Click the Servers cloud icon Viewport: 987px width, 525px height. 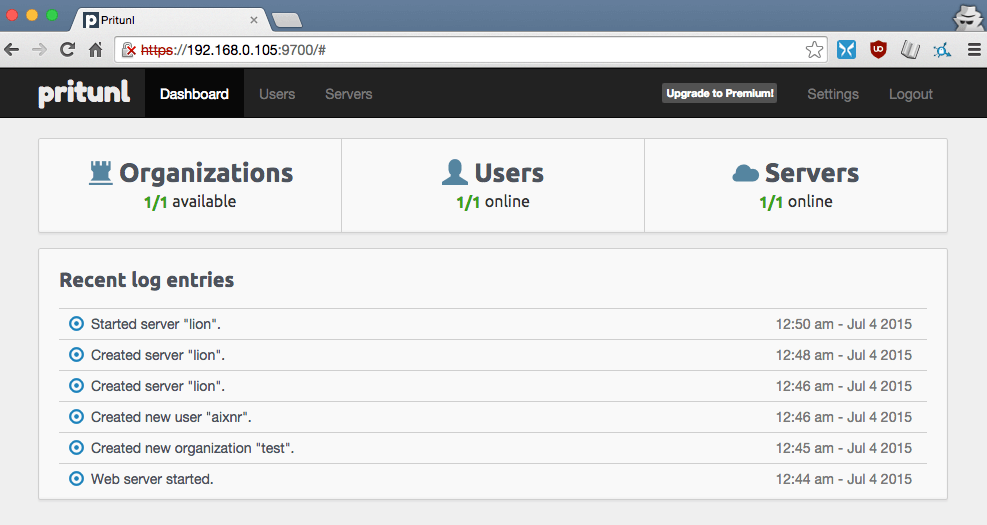(745, 173)
